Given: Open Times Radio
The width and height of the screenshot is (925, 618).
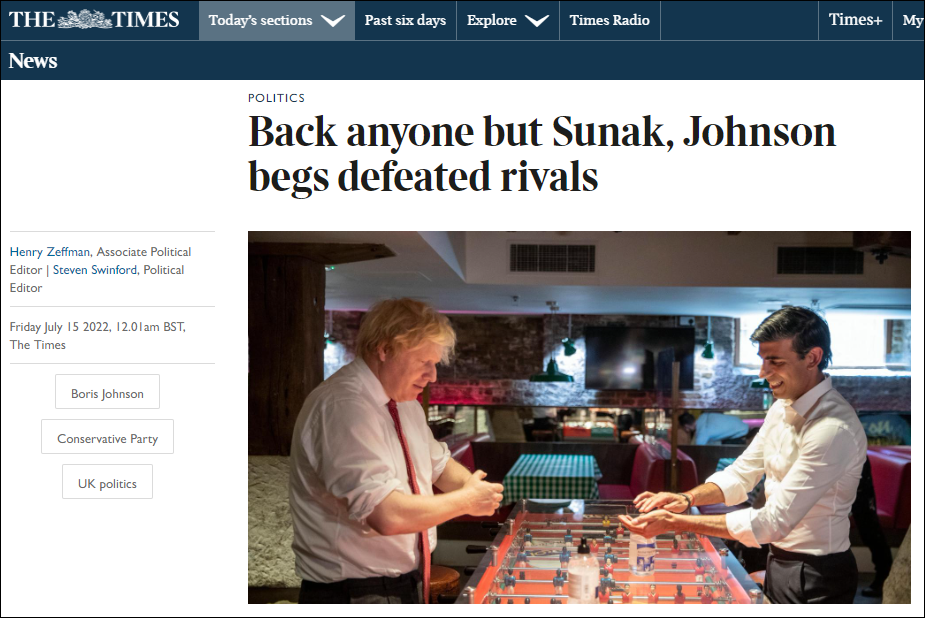Looking at the screenshot, I should click(609, 21).
